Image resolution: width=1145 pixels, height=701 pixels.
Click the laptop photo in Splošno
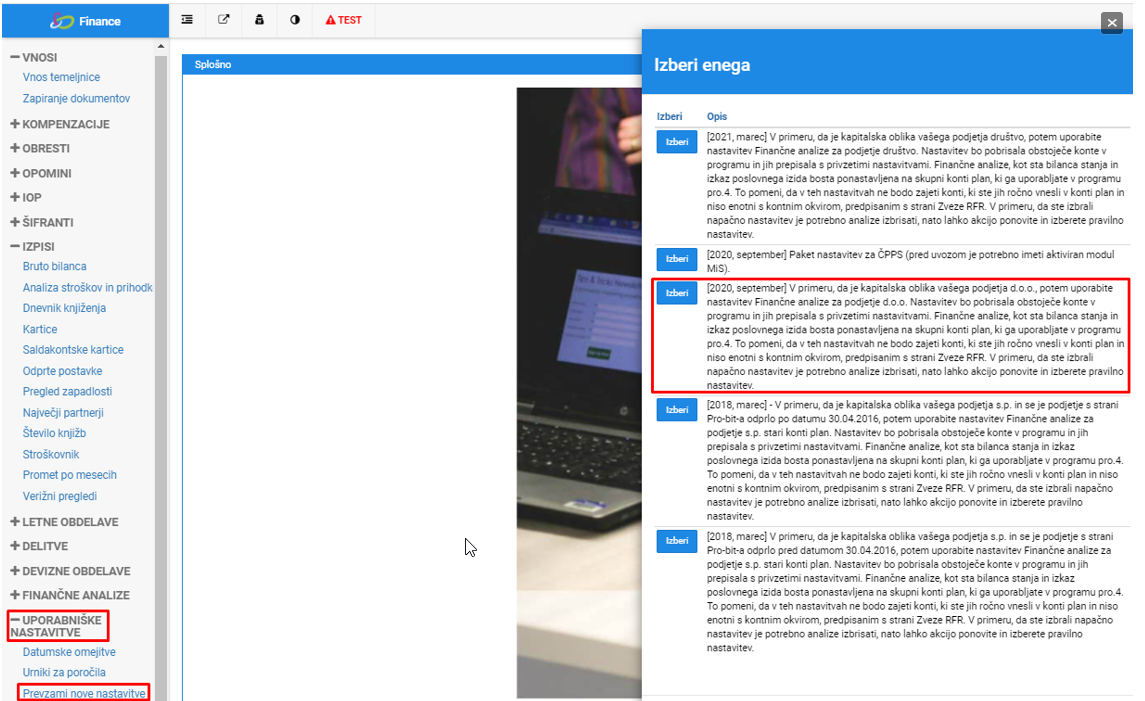(579, 392)
